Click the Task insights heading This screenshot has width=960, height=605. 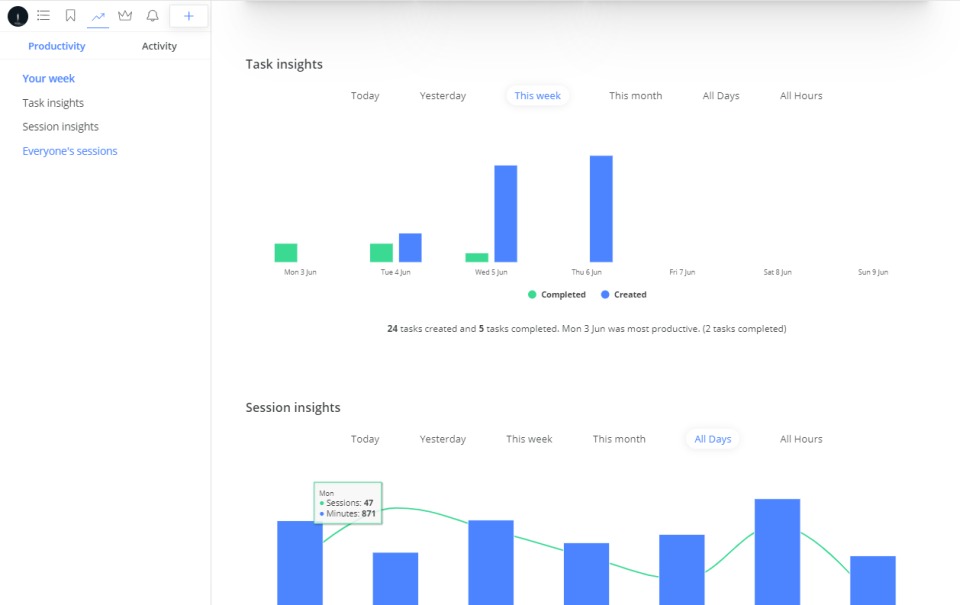point(284,64)
